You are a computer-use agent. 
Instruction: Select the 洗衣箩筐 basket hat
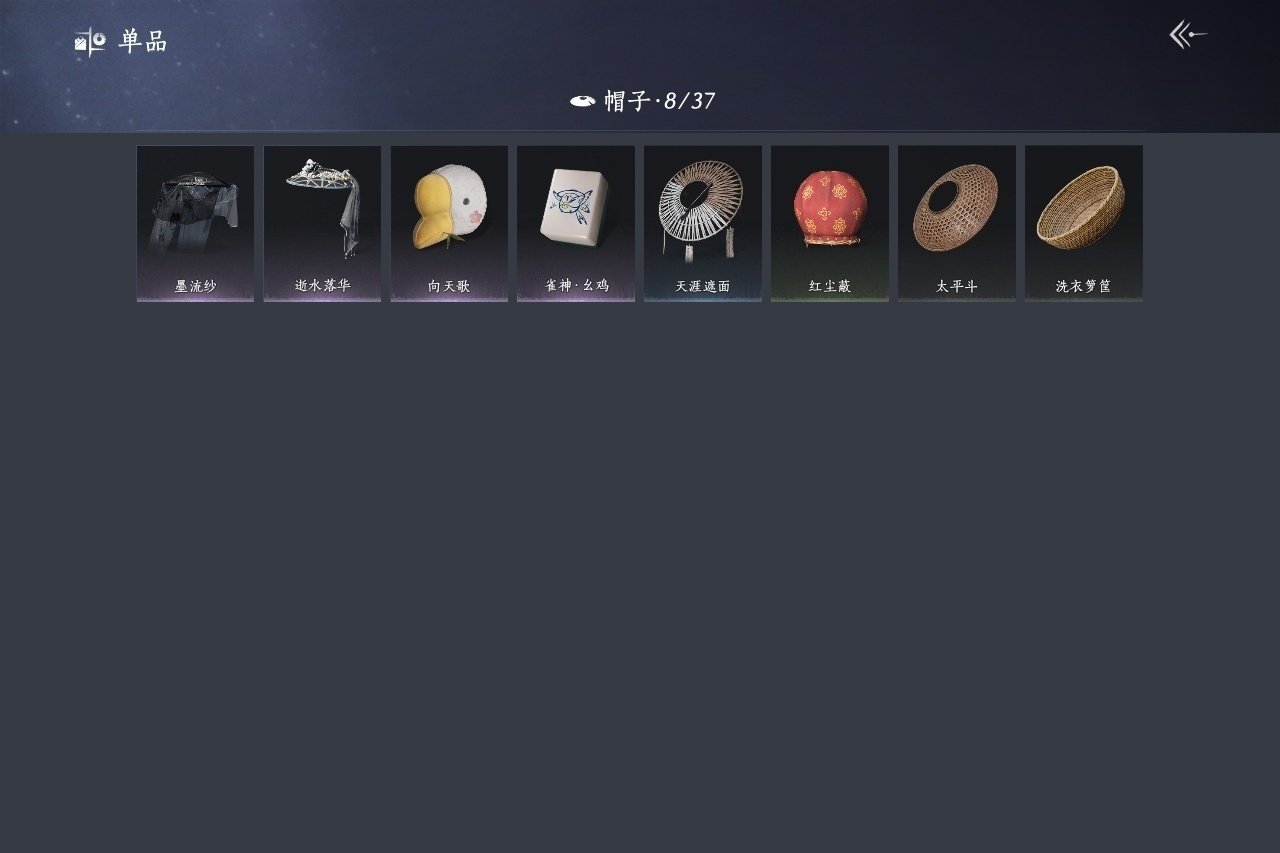click(1082, 207)
